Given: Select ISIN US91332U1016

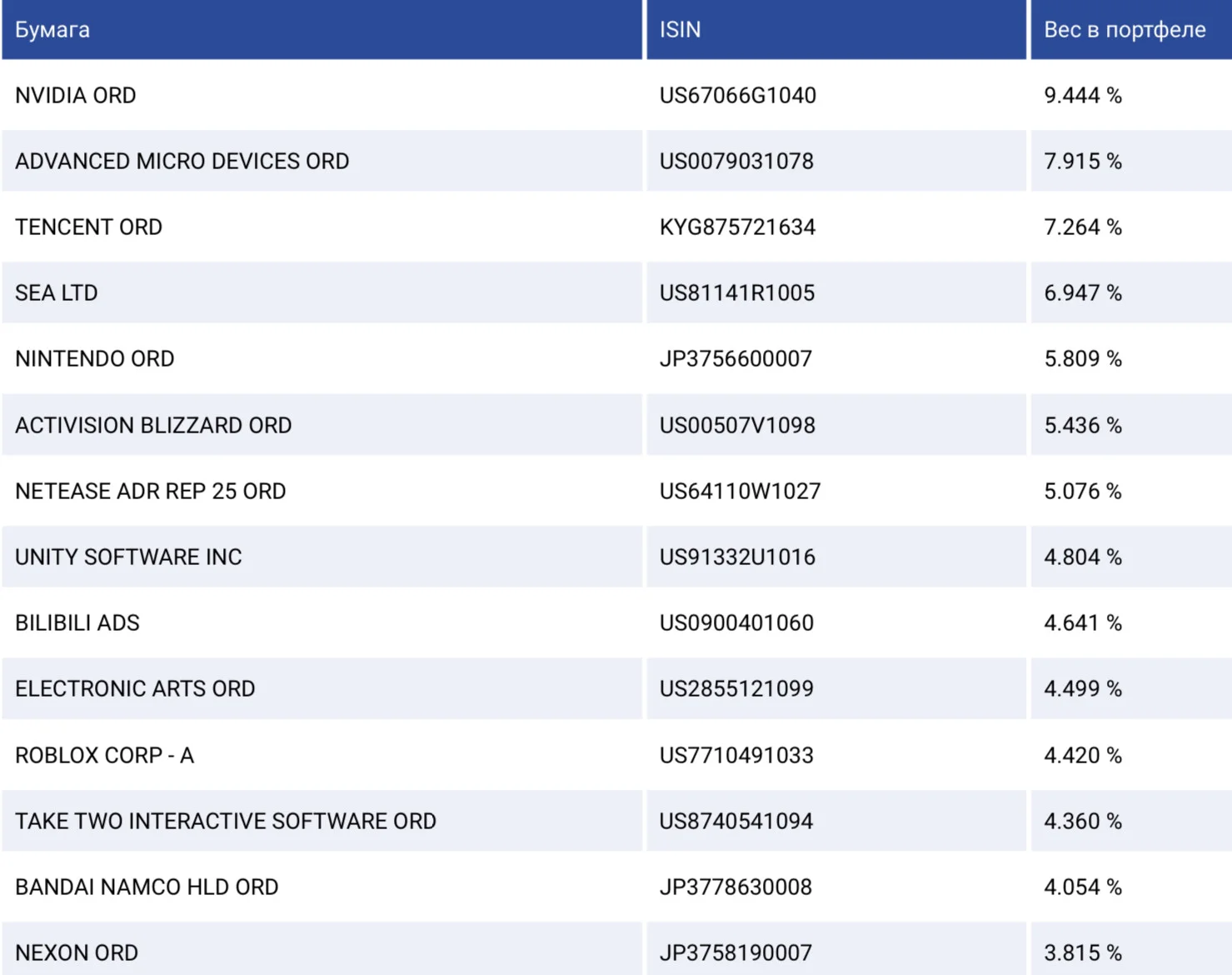Looking at the screenshot, I should pyautogui.click(x=737, y=557).
